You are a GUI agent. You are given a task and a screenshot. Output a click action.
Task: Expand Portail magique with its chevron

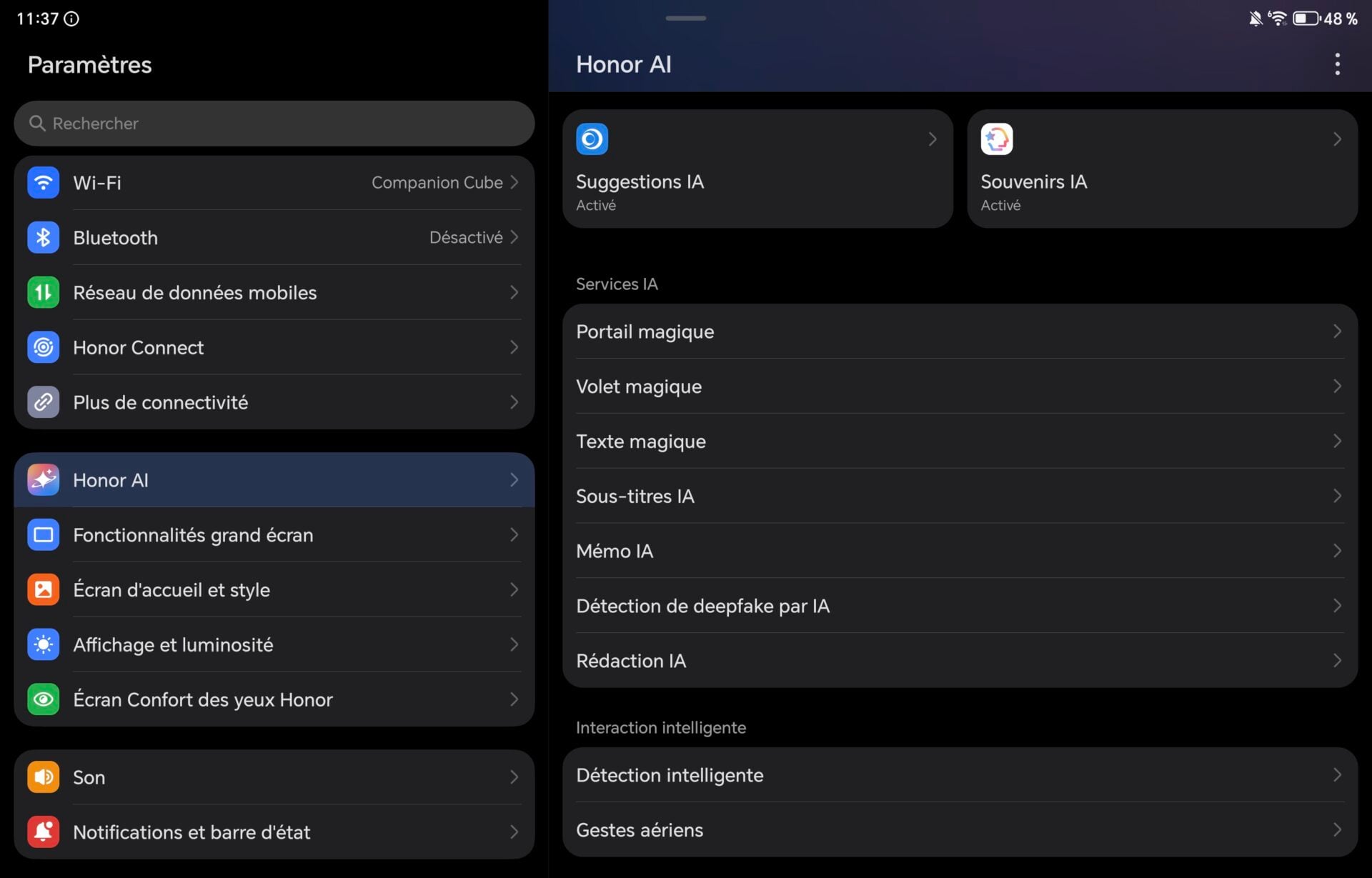pos(1336,331)
